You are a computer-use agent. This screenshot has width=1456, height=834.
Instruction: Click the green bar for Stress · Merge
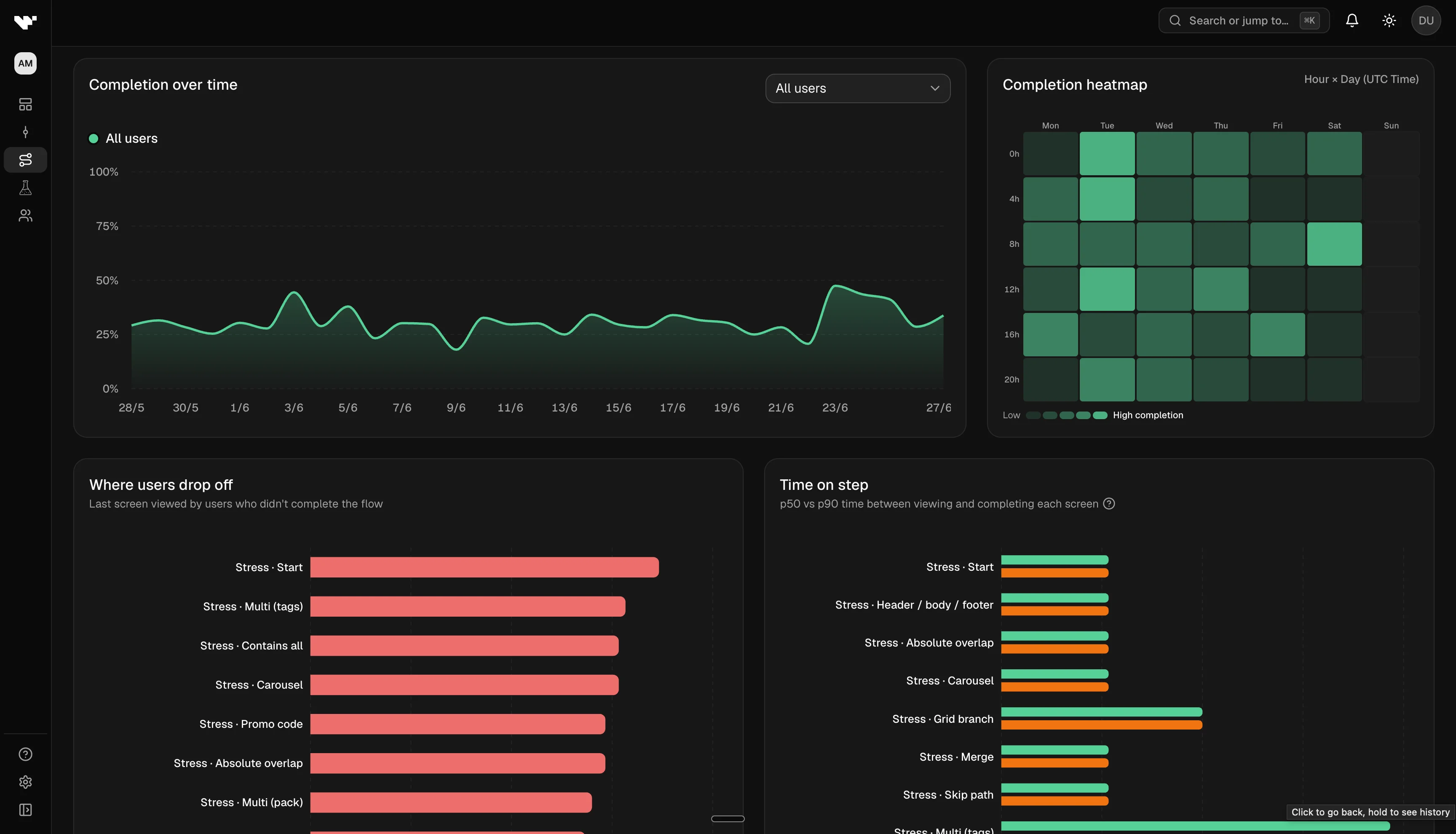point(1055,750)
